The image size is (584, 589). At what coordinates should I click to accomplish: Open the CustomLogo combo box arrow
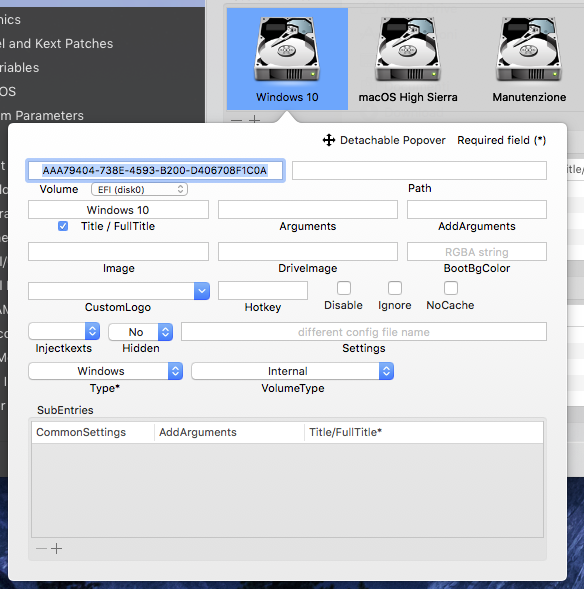tap(202, 291)
